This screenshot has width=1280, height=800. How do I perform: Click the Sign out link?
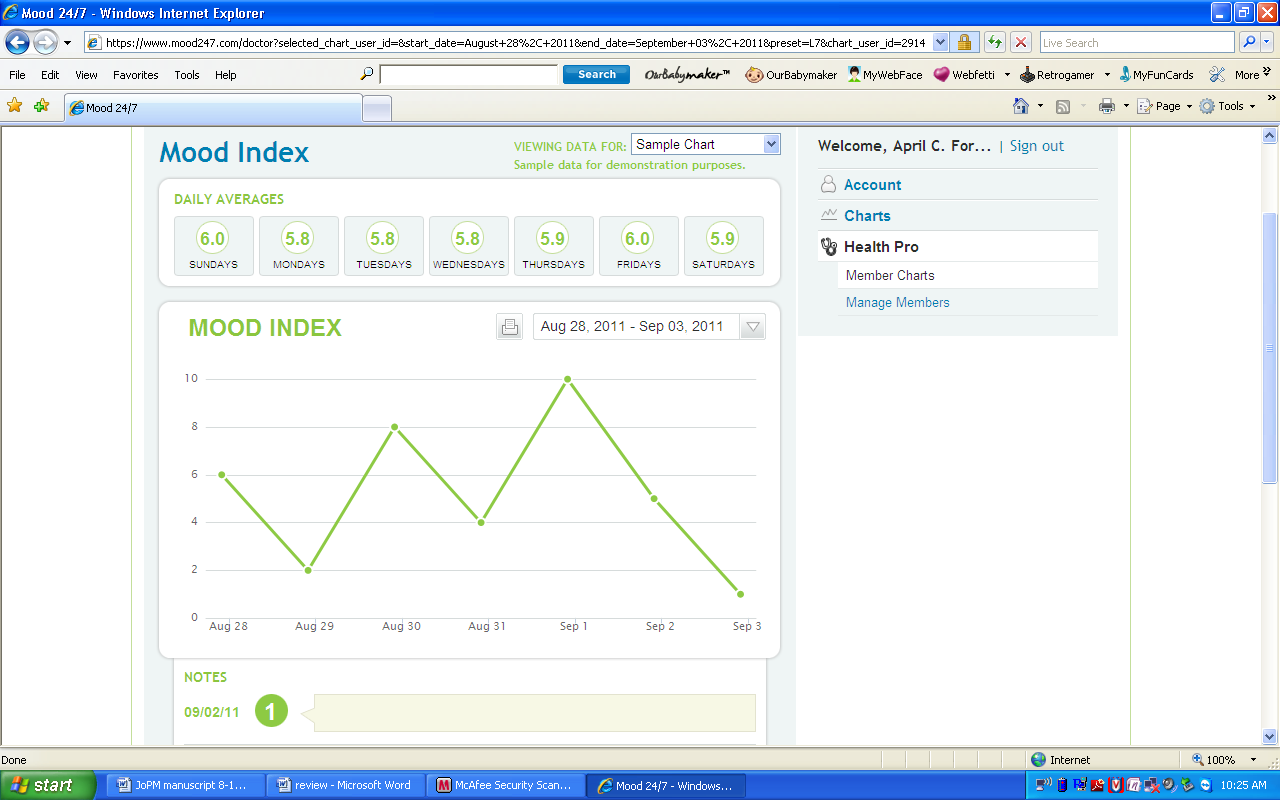(1036, 146)
